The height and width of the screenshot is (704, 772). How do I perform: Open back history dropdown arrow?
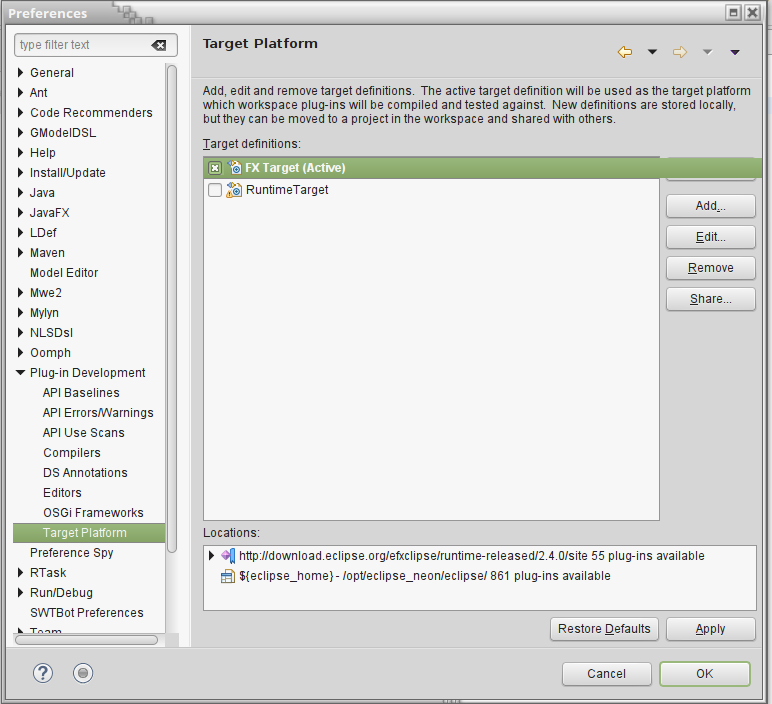[x=652, y=52]
